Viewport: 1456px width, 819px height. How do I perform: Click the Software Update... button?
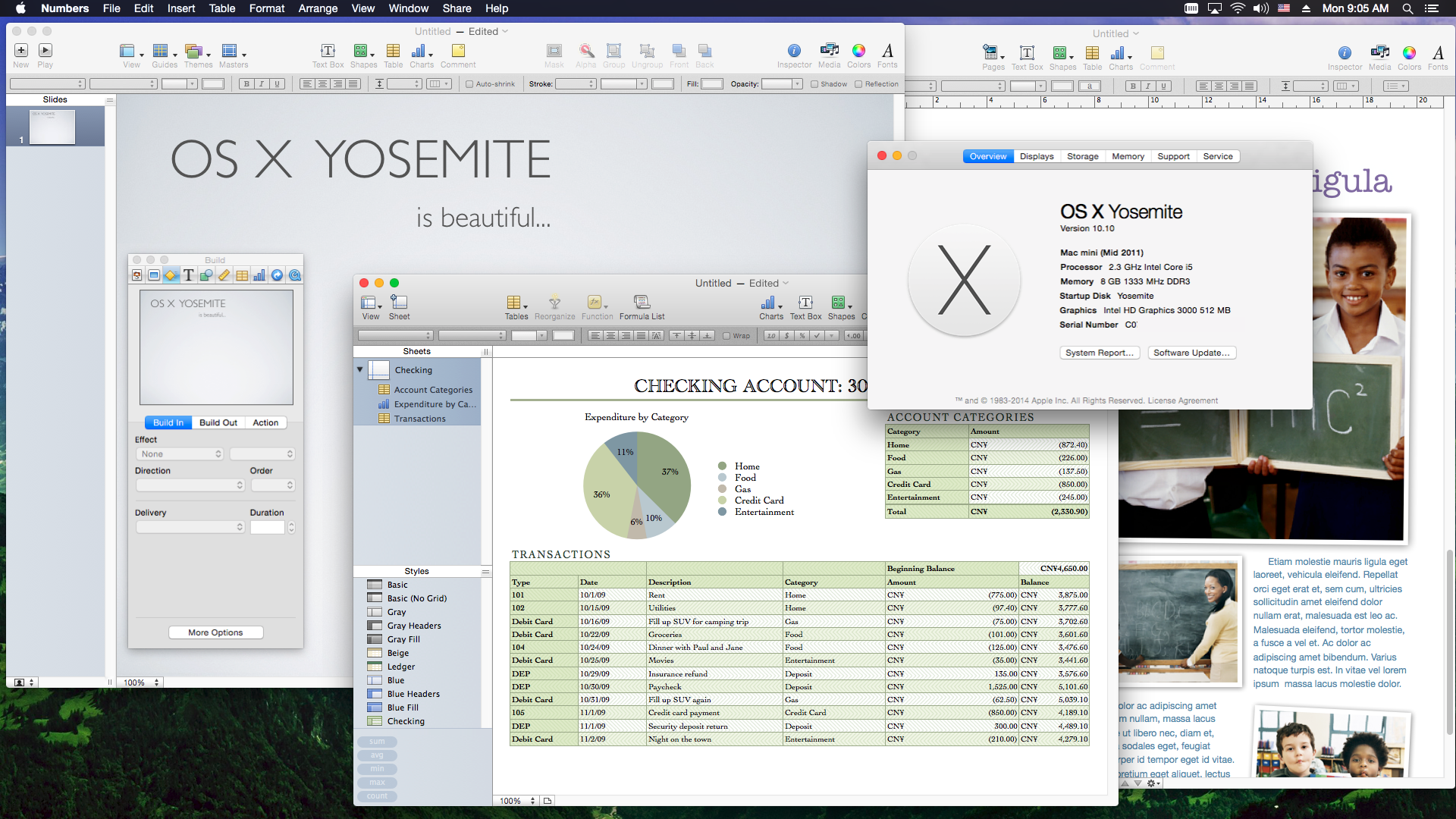click(1191, 353)
